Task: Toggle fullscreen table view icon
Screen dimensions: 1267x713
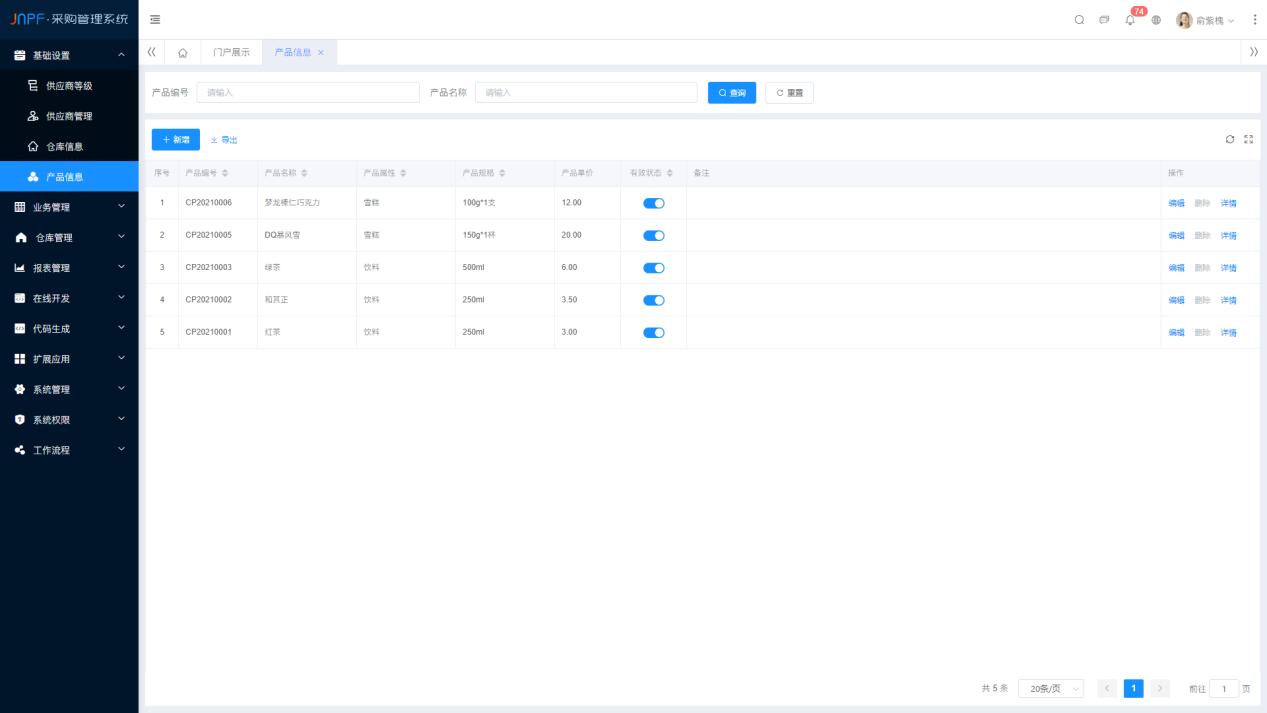Action: (x=1248, y=140)
